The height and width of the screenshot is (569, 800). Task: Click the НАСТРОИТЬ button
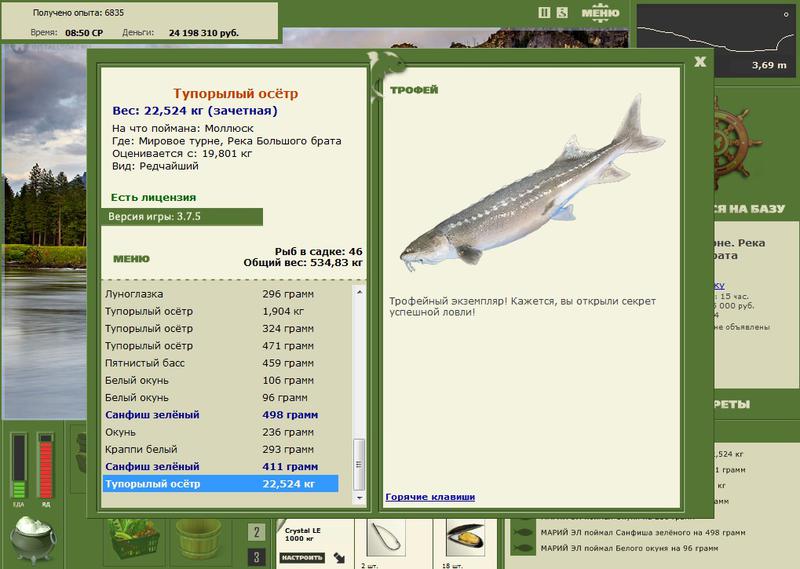click(x=302, y=558)
